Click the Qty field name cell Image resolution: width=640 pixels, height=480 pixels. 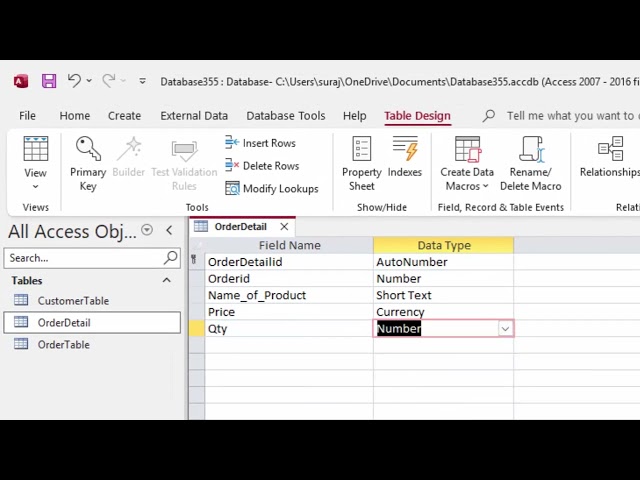[289, 329]
